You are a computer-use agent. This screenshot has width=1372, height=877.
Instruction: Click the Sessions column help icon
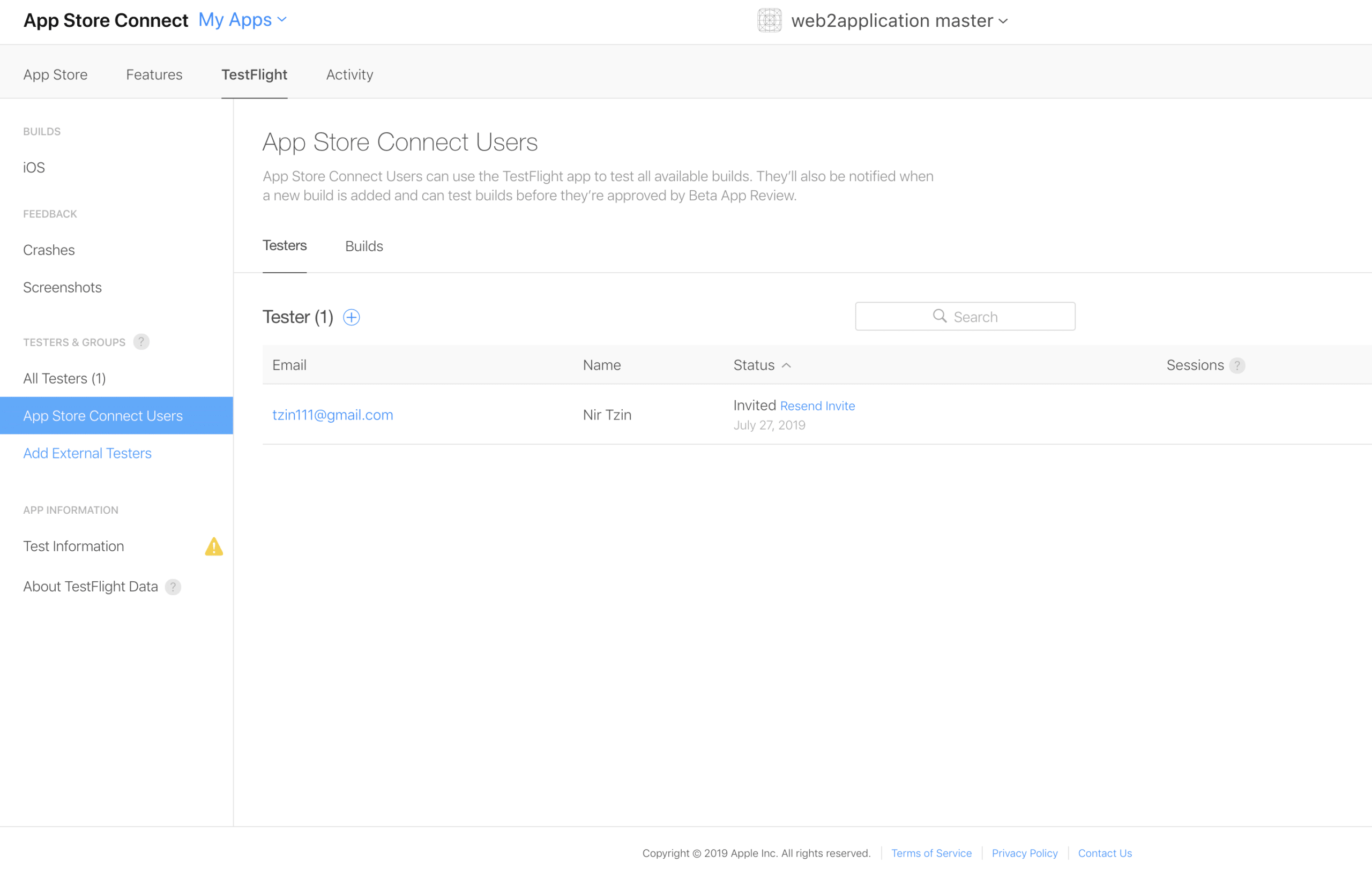pyautogui.click(x=1236, y=365)
